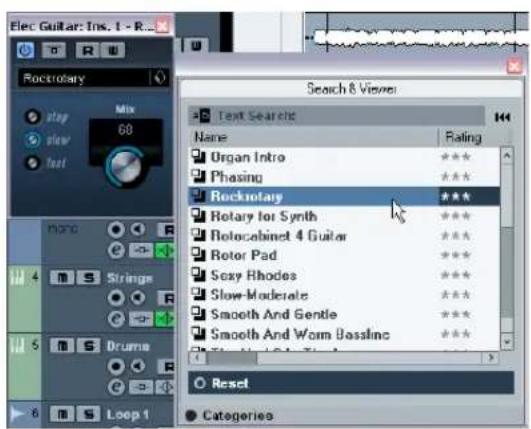This screenshot has width=531, height=429.
Task: Click the bypass button beside the power icon
Action: [54, 50]
